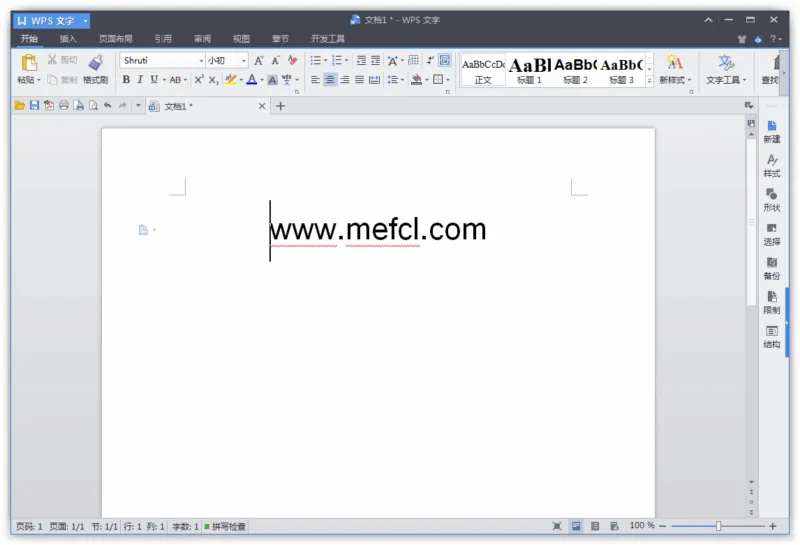Screen dimensions: 800x545
Task: Increase font size with the A+ icon
Action: (x=259, y=61)
